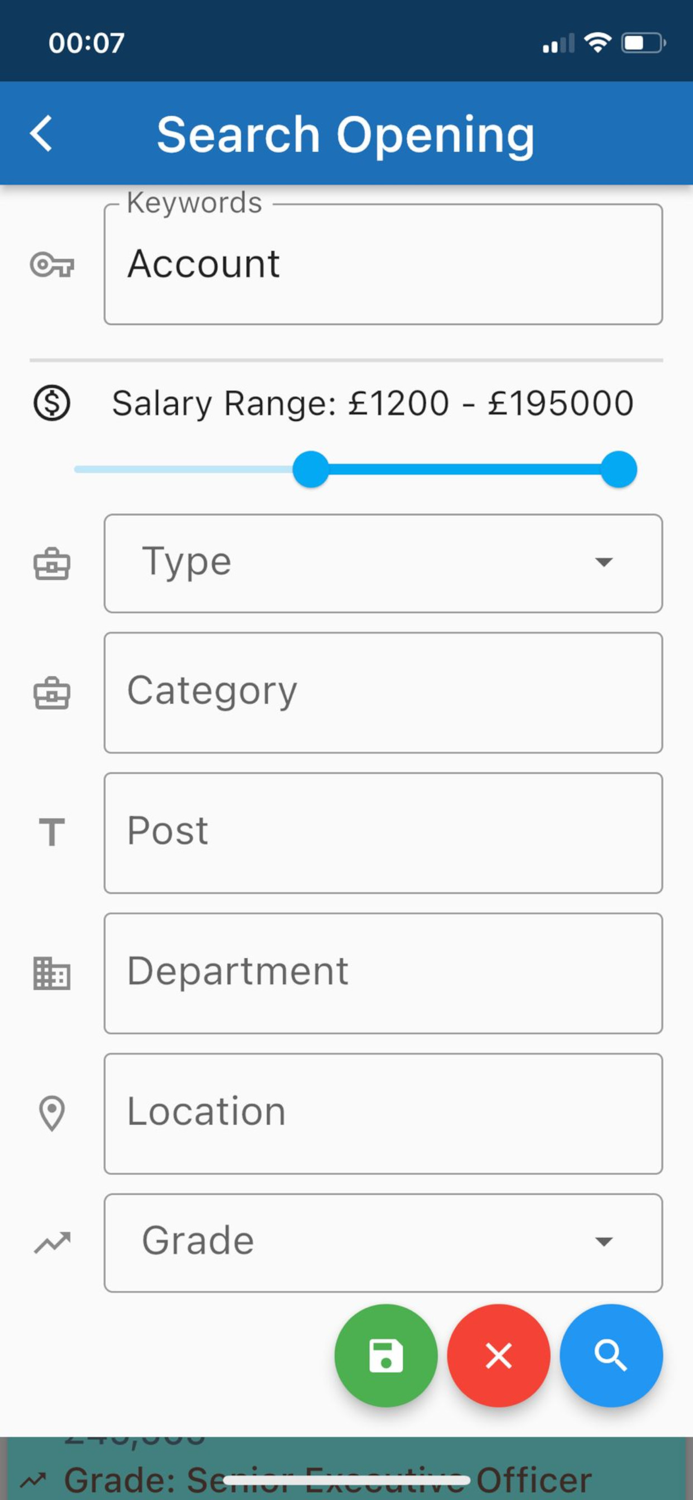
Task: Tap the Keywords field containing Account
Action: pyautogui.click(x=383, y=264)
